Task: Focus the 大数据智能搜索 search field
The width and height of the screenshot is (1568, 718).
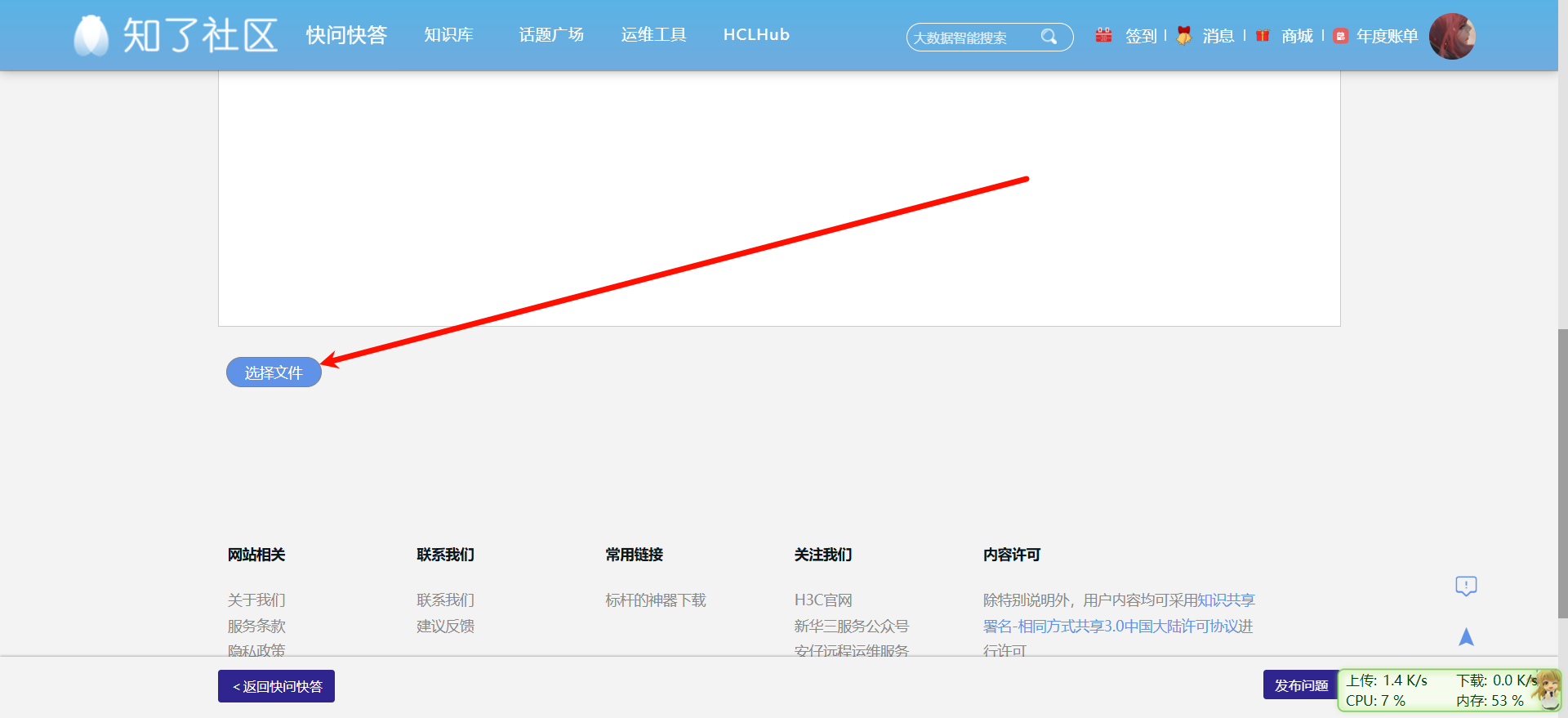Action: tap(974, 38)
